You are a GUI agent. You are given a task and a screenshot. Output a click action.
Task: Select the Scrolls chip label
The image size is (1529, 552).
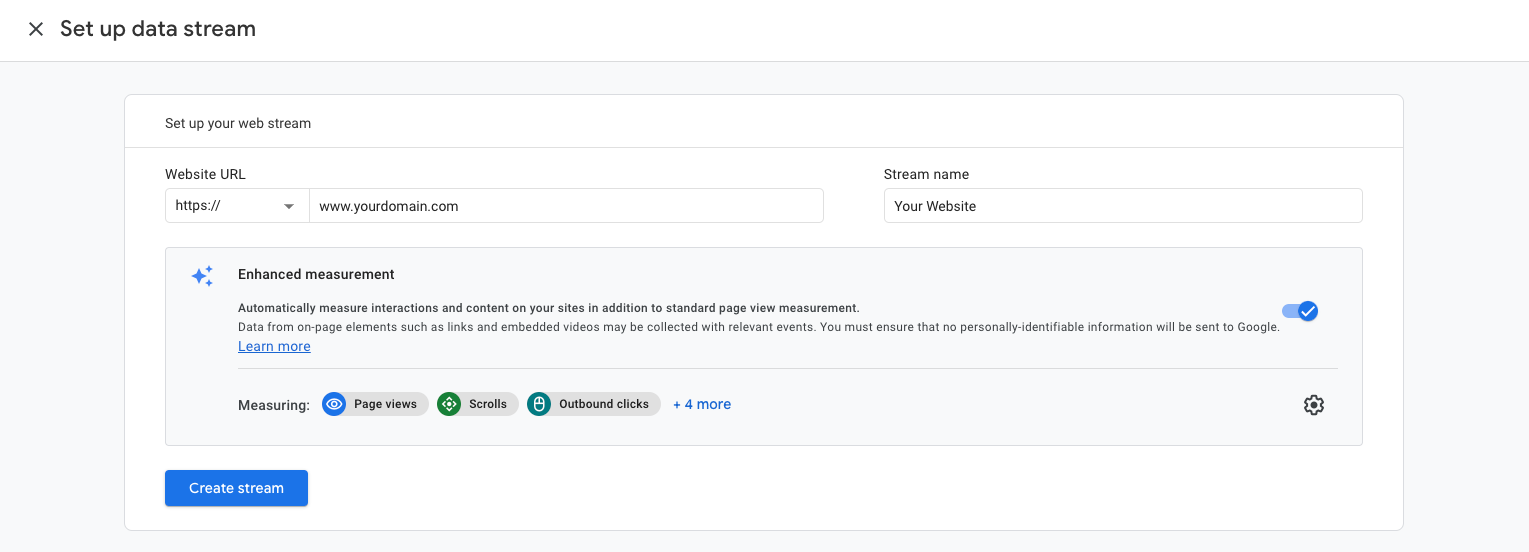pos(488,404)
